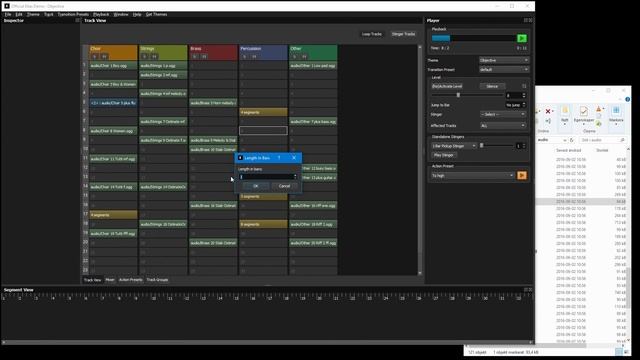Click the Silence button
Viewport: 640px width, 360px height.
pos(492,86)
